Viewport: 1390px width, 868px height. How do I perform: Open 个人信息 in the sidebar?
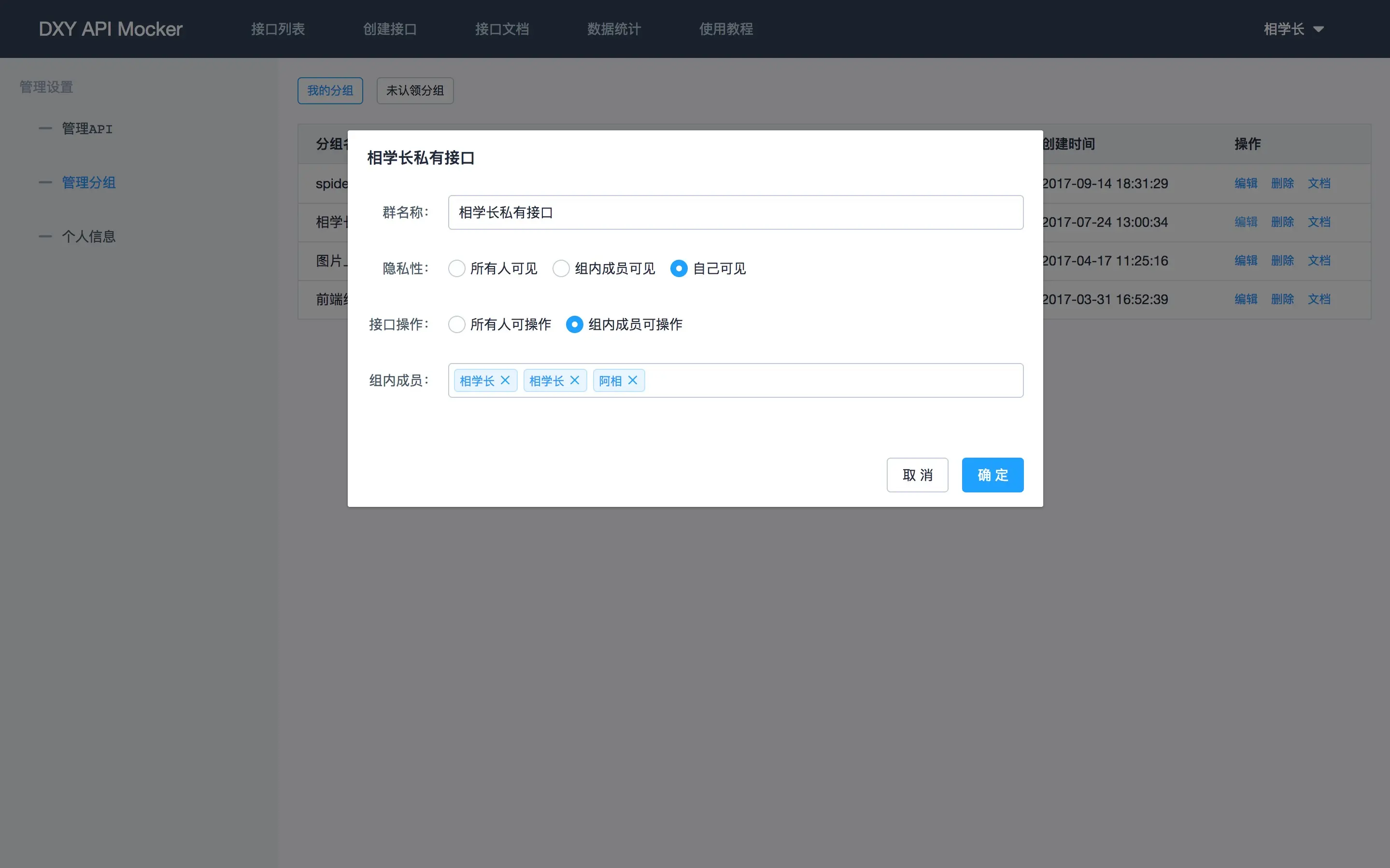(x=88, y=237)
